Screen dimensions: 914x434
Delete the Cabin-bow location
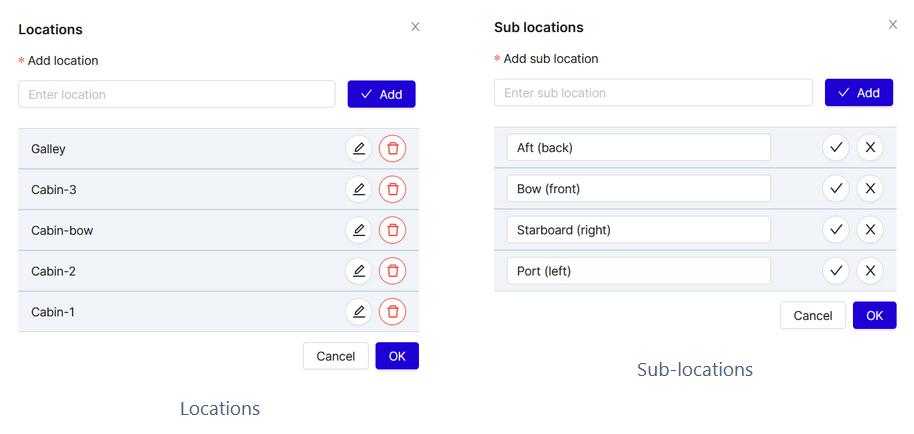tap(392, 230)
